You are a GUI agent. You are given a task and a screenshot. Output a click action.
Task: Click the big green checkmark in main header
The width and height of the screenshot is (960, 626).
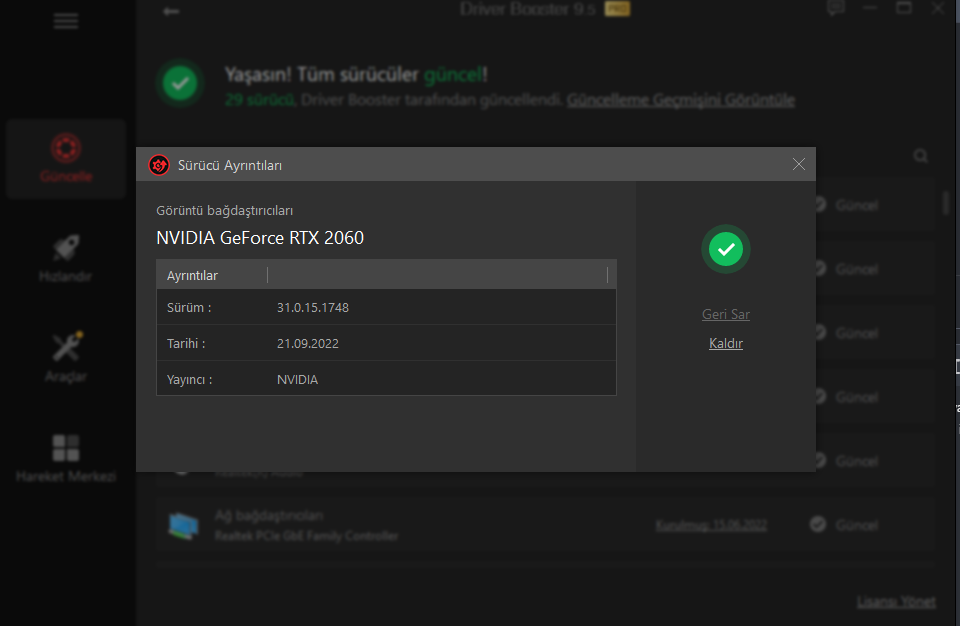pos(180,83)
